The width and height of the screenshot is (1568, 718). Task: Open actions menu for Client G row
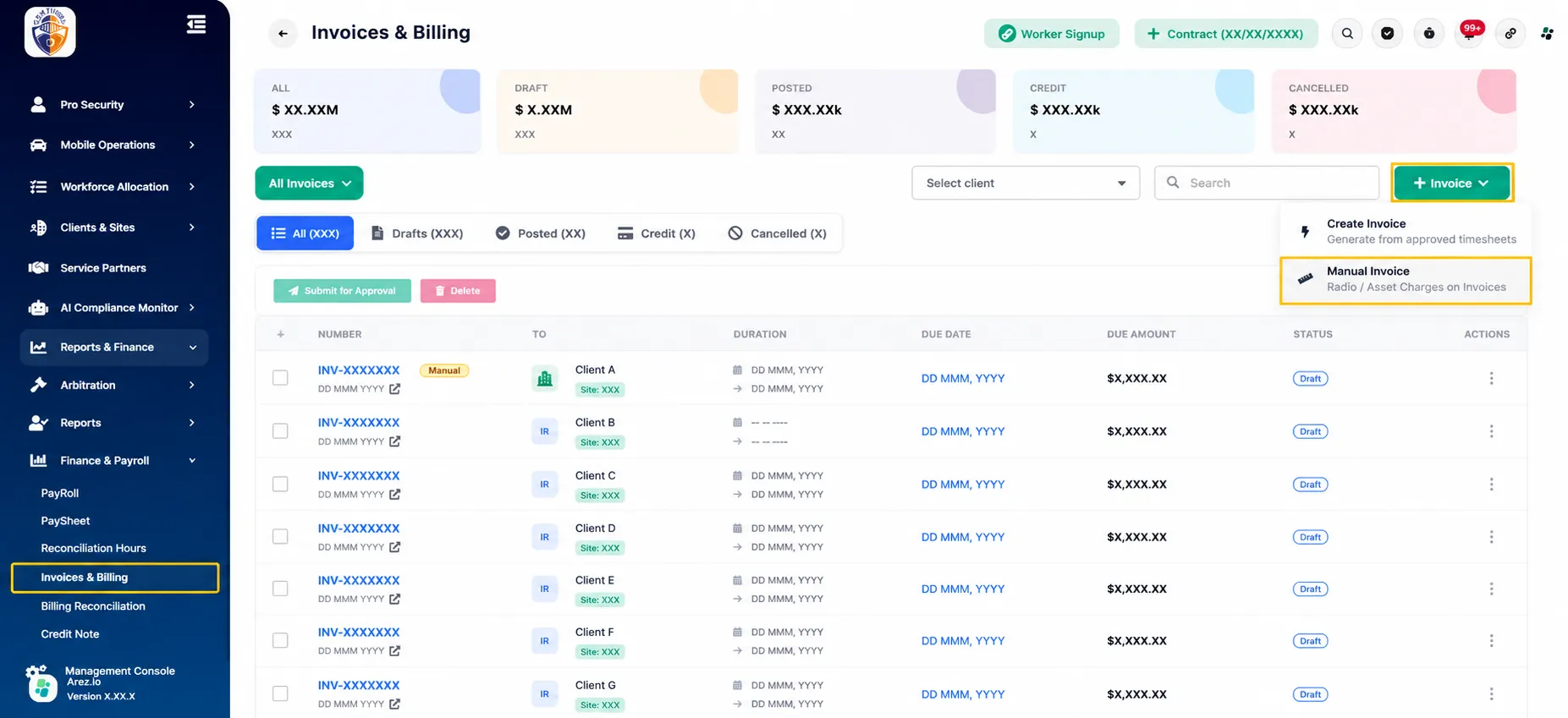(1491, 694)
